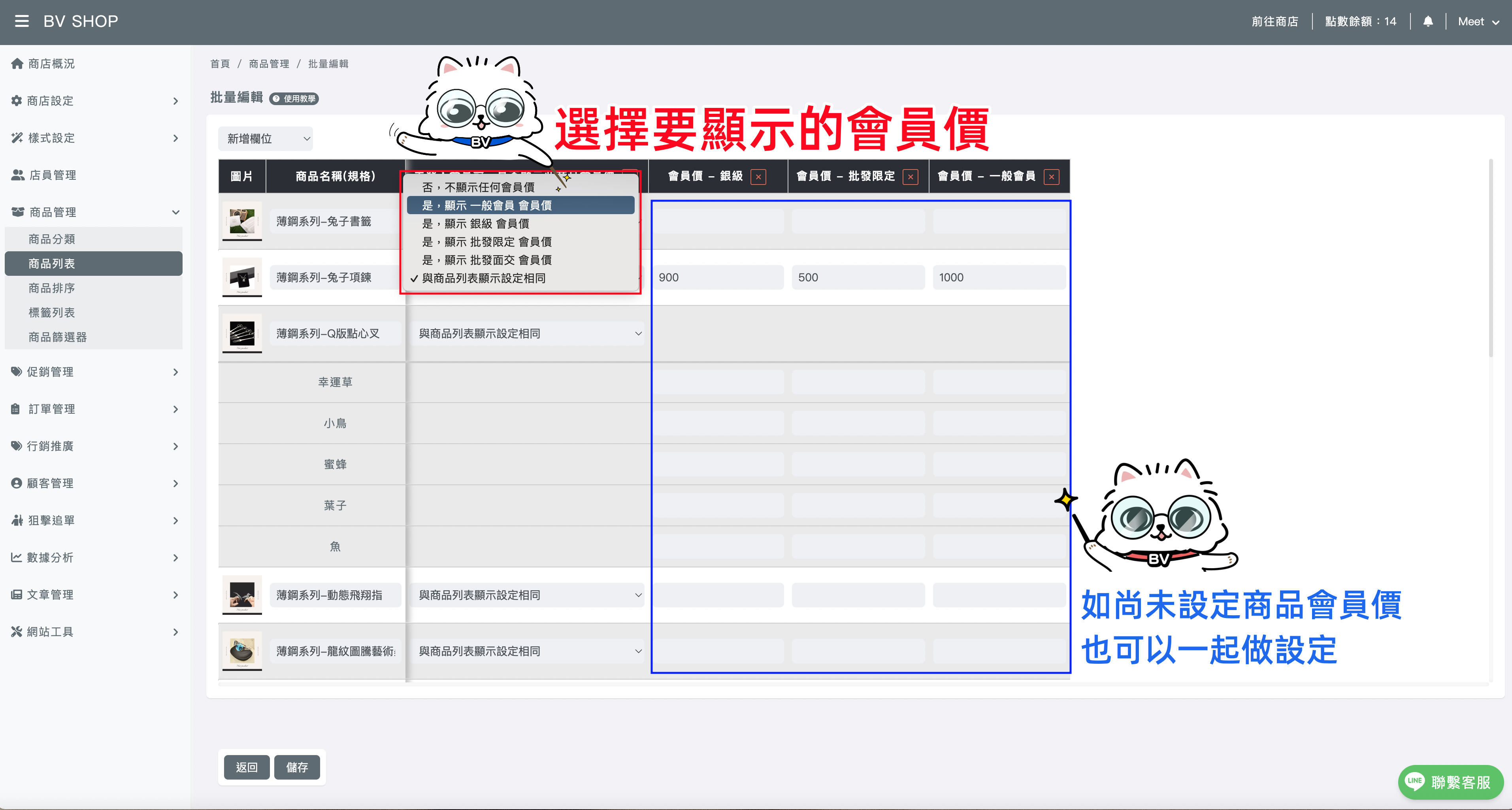Click the 商店概況 home icon
This screenshot has height=810, width=1512.
click(17, 63)
